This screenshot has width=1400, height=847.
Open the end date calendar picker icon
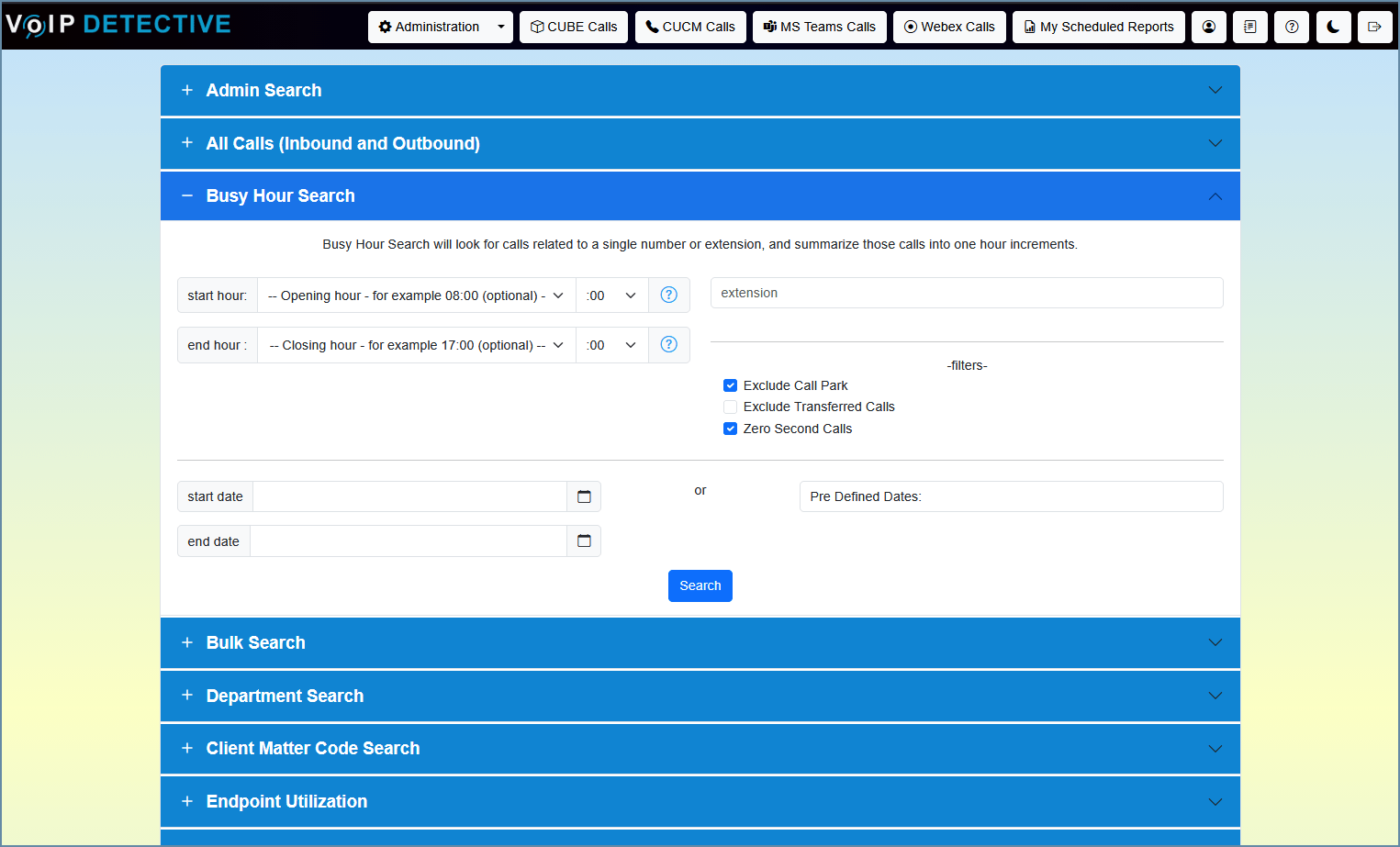click(584, 541)
